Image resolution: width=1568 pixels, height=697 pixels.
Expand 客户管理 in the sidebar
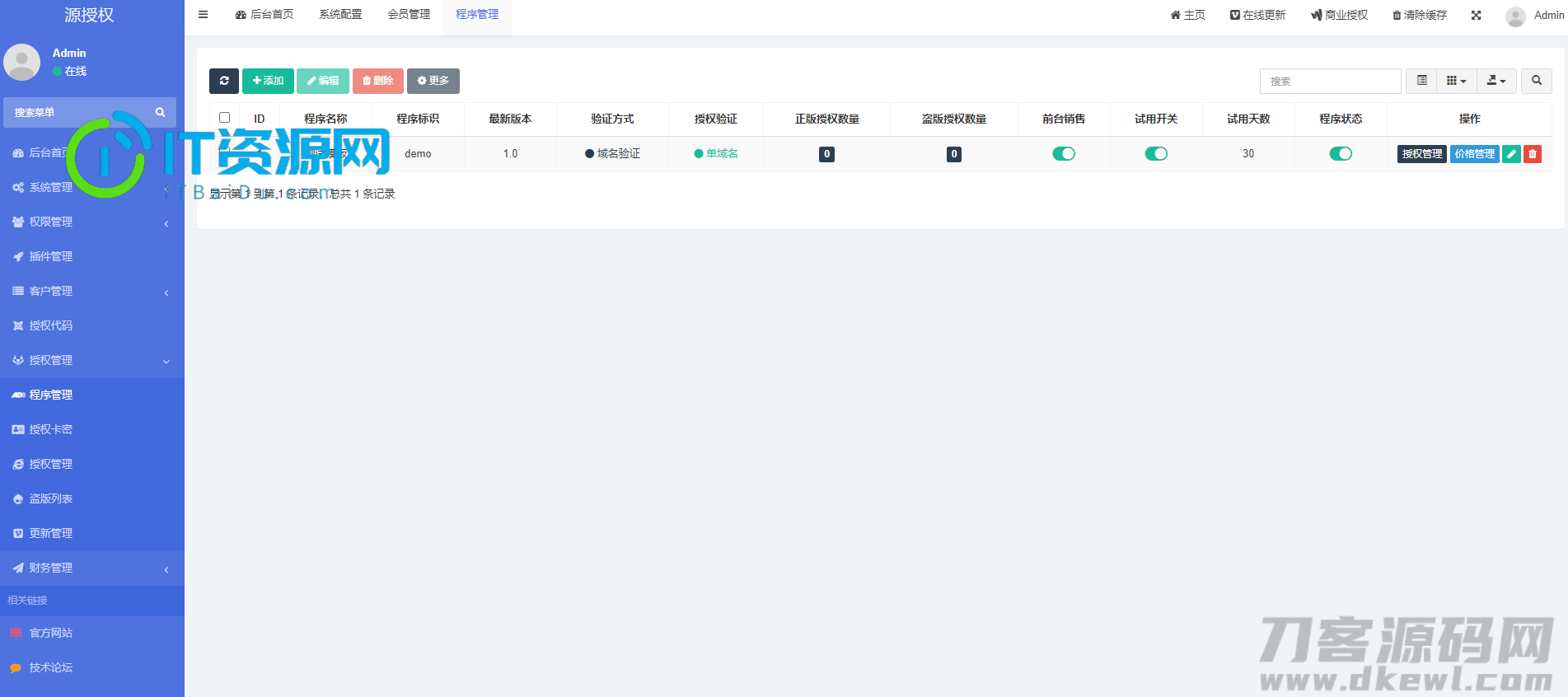tap(91, 291)
